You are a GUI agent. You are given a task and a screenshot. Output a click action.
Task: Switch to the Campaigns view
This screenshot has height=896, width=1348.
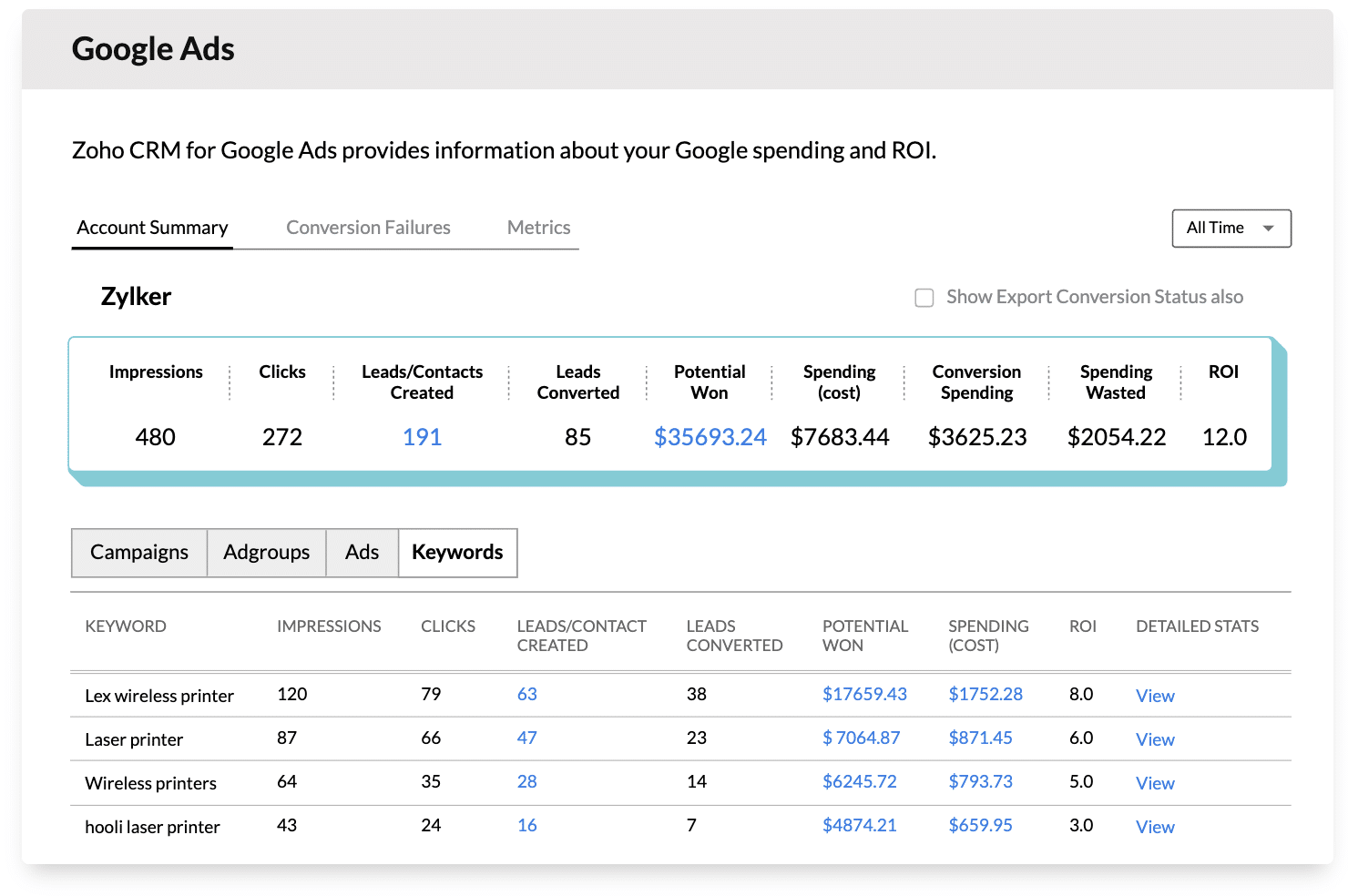(139, 553)
